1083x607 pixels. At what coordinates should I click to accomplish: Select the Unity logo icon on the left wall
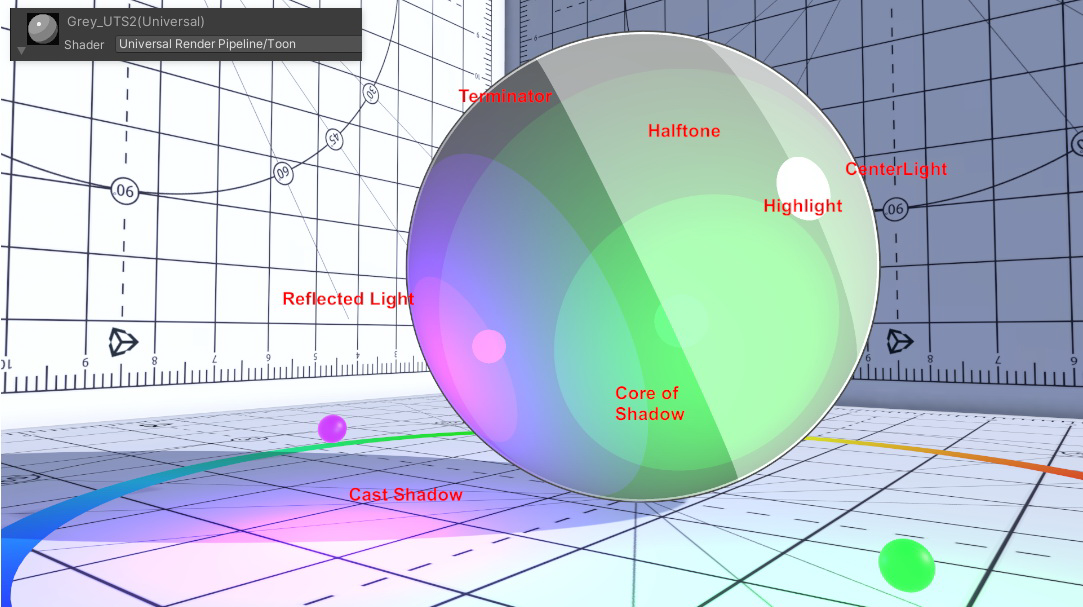click(122, 343)
